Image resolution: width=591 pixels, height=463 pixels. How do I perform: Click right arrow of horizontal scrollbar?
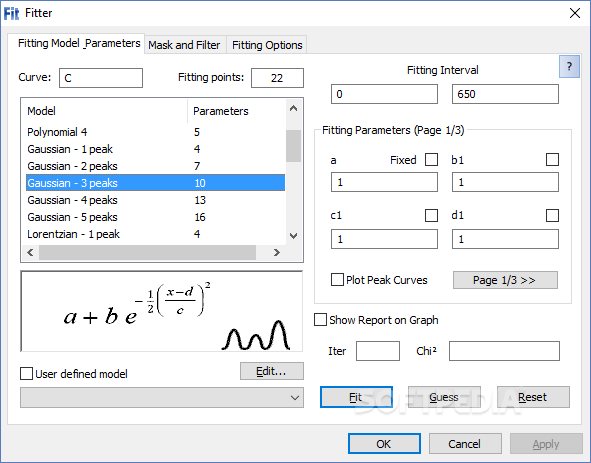coord(277,252)
